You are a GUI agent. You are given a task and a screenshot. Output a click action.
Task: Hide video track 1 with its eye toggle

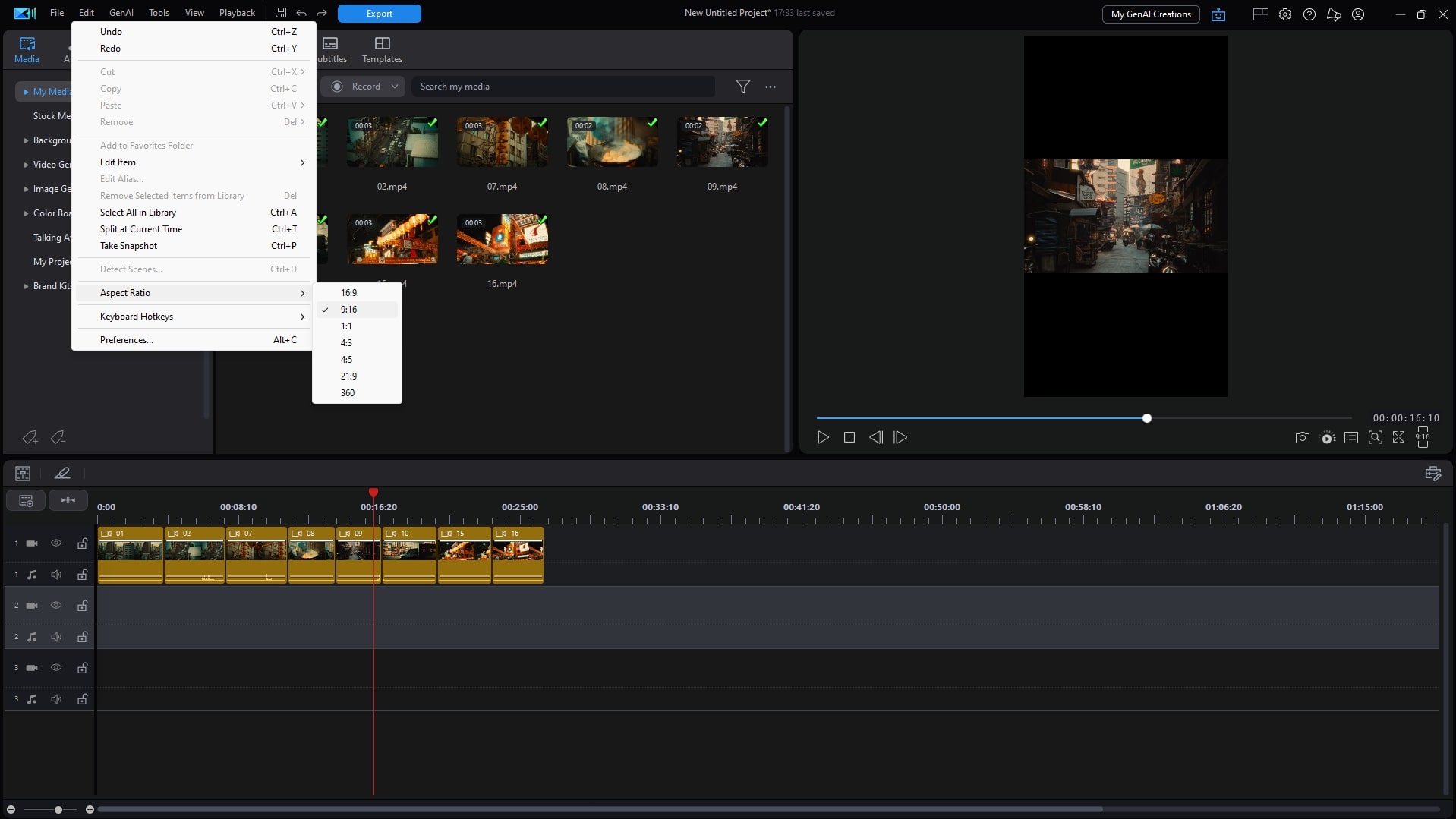pyautogui.click(x=55, y=543)
